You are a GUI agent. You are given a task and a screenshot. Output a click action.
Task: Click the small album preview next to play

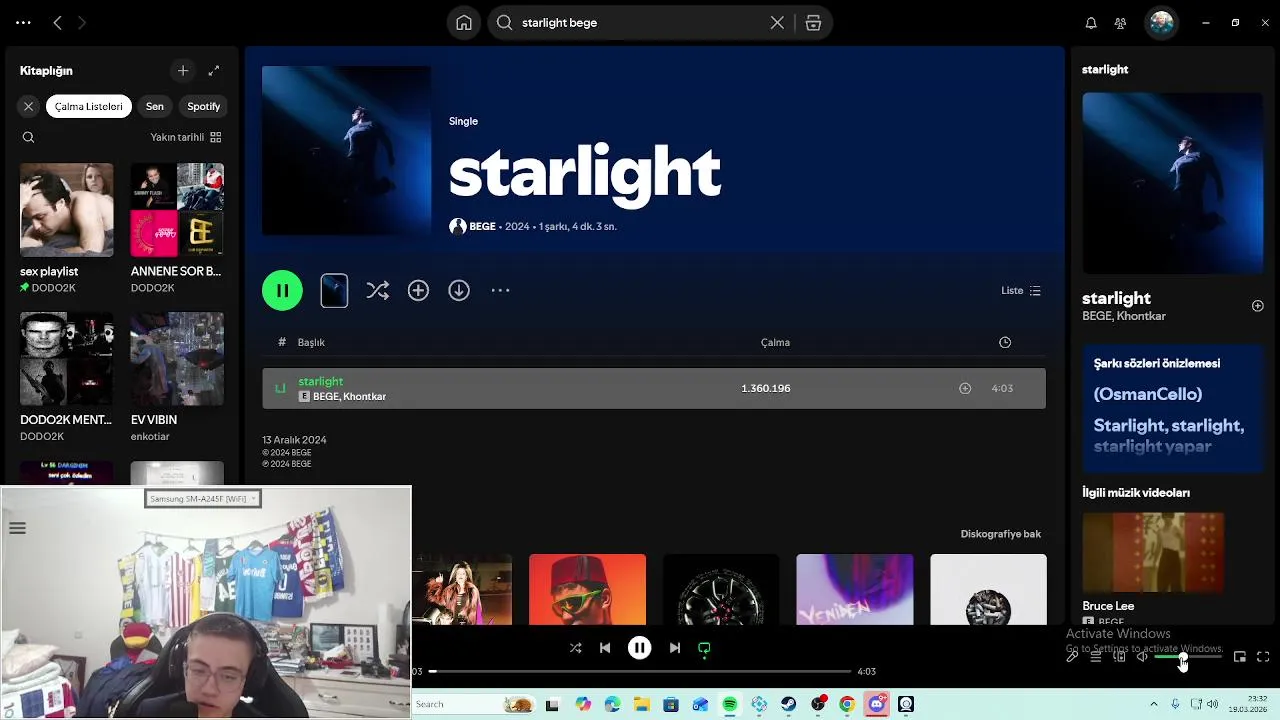(334, 290)
